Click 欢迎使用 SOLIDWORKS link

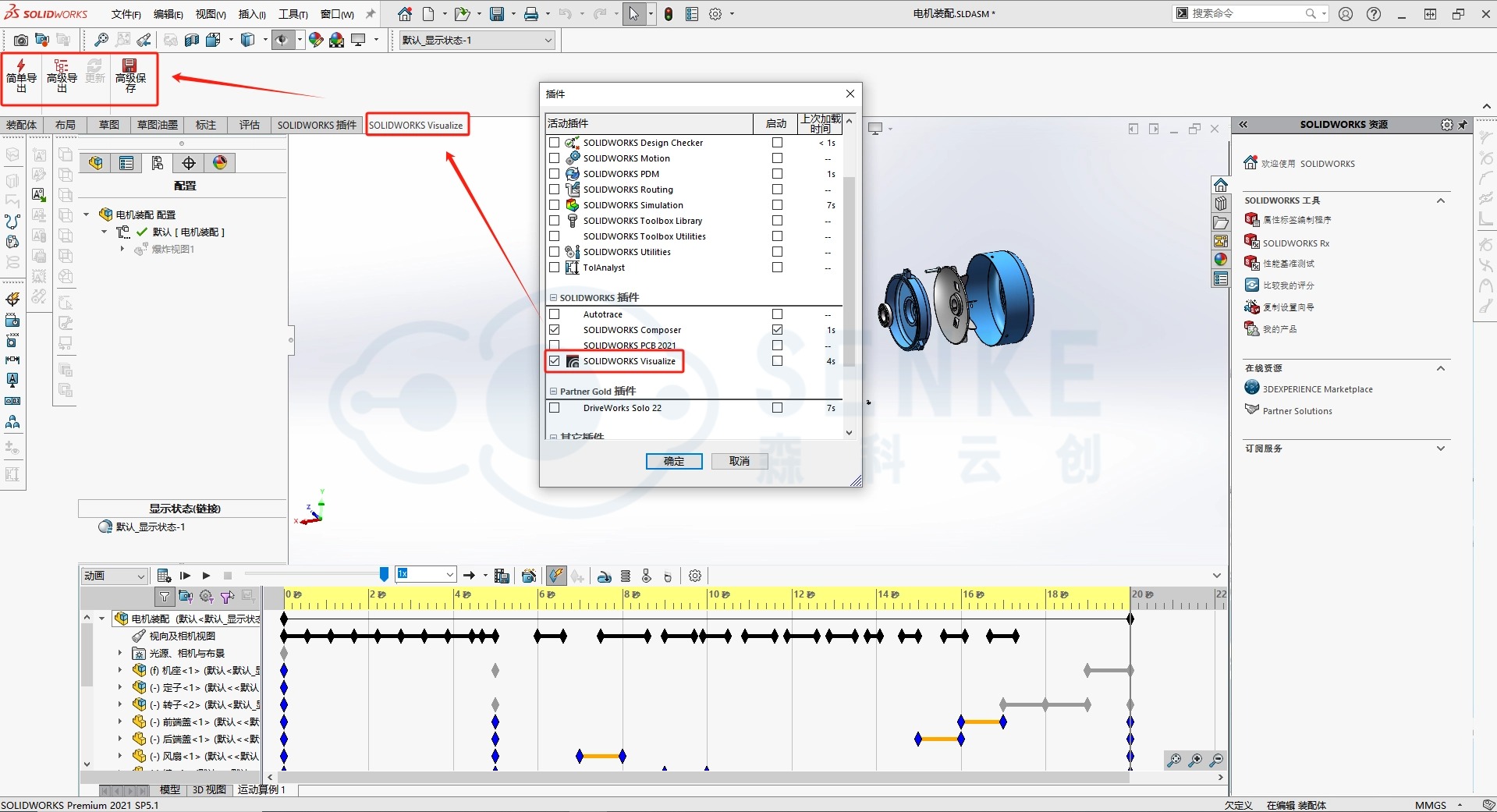[x=1308, y=164]
